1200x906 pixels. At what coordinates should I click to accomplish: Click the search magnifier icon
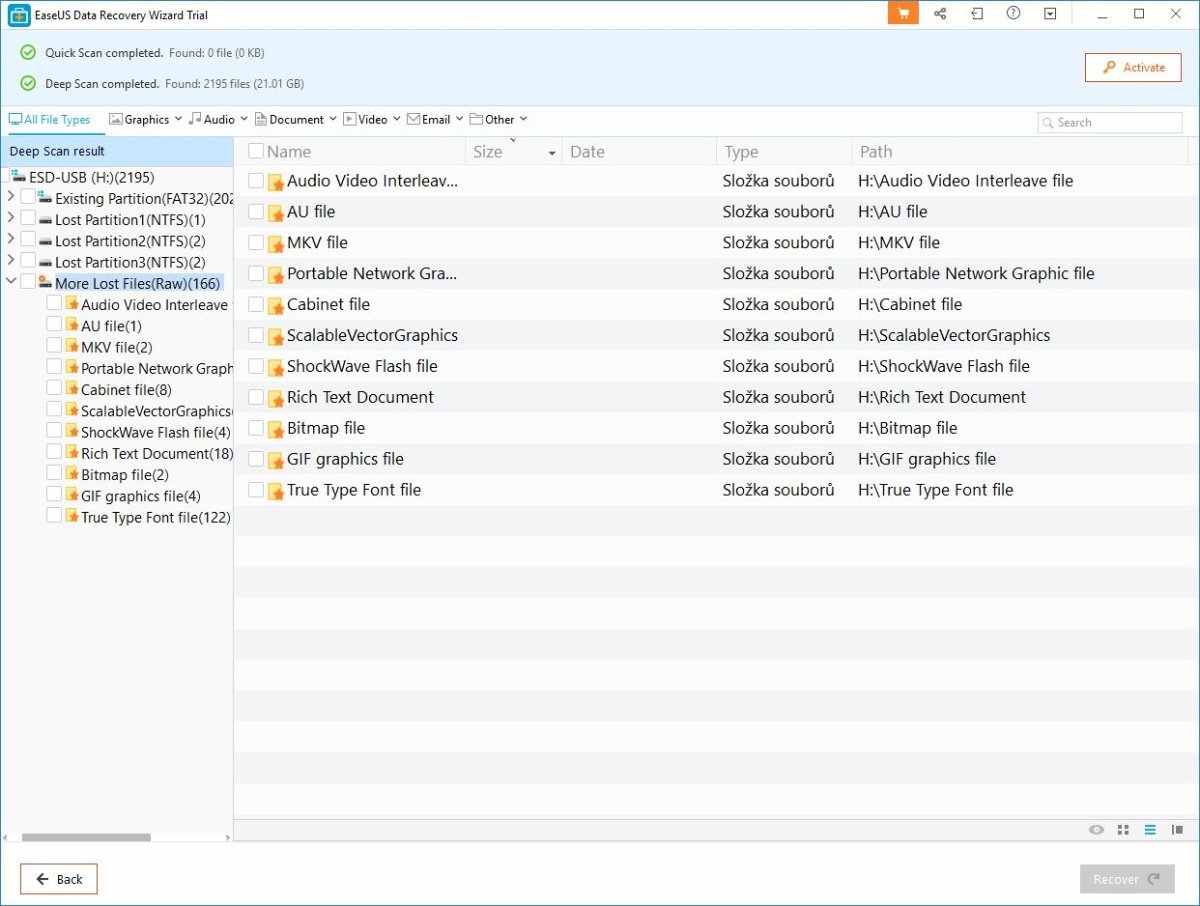[x=1048, y=123]
